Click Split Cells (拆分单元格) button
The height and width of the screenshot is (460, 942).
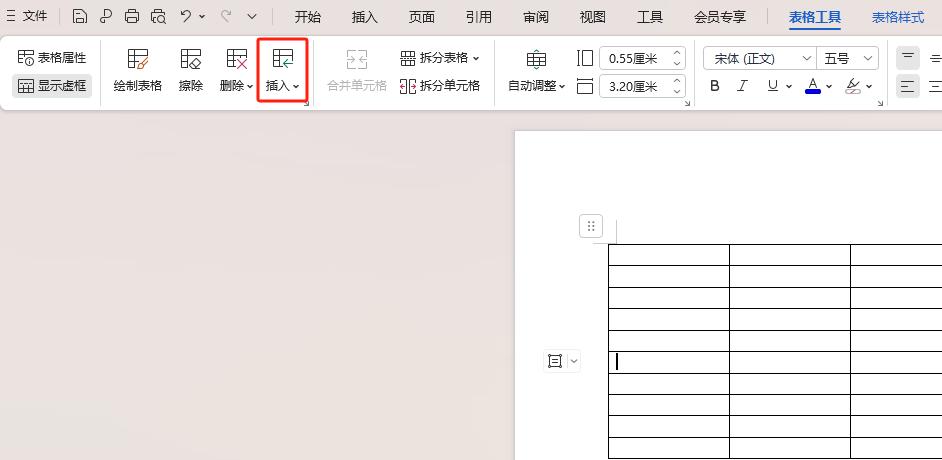440,86
